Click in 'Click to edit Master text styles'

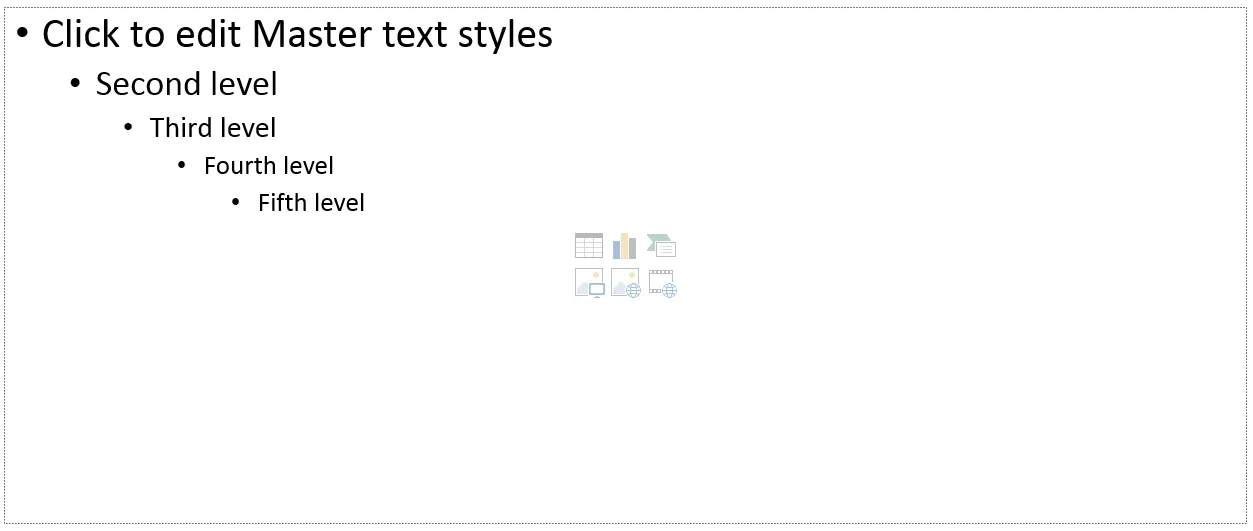coord(296,34)
